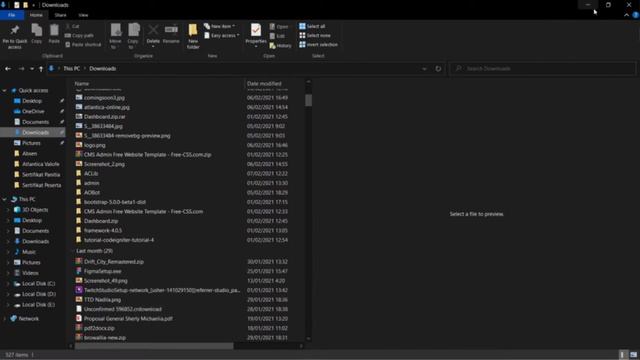Click the Delete ribbon icon
Viewport: 640px width, 360px height.
[x=153, y=35]
